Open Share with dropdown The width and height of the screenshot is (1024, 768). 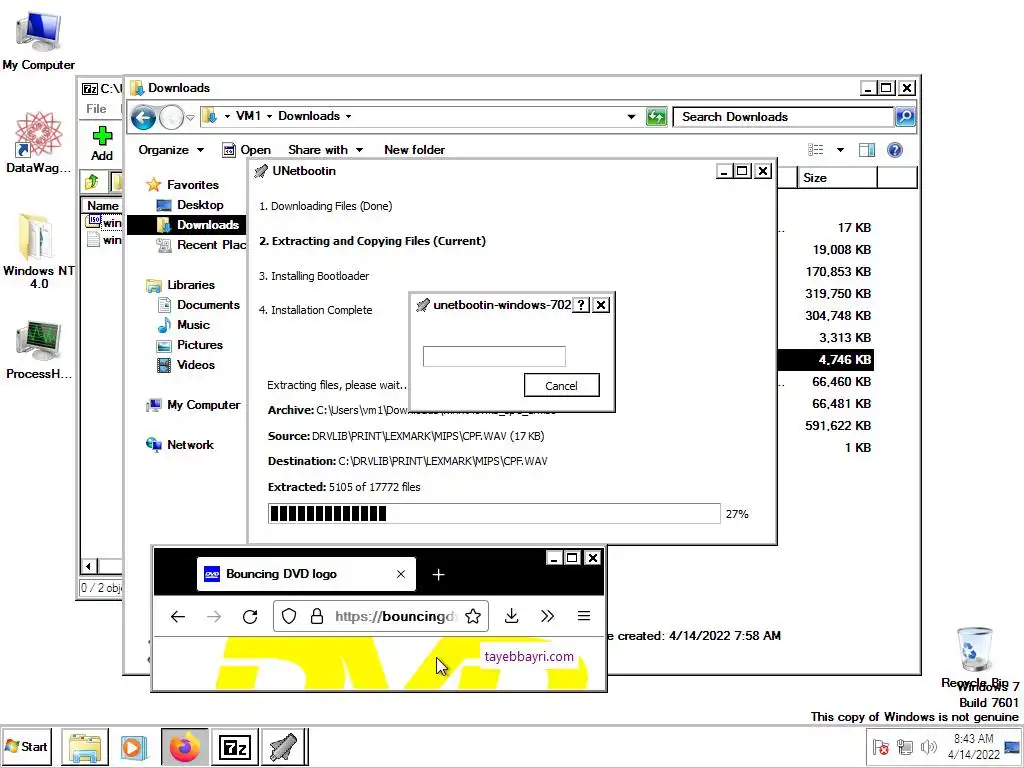click(325, 150)
